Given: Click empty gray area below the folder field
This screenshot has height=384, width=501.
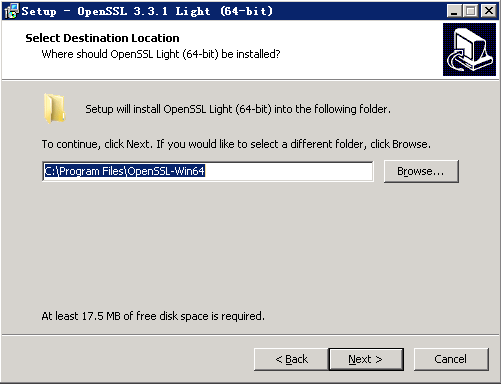Looking at the screenshot, I should point(250,247).
